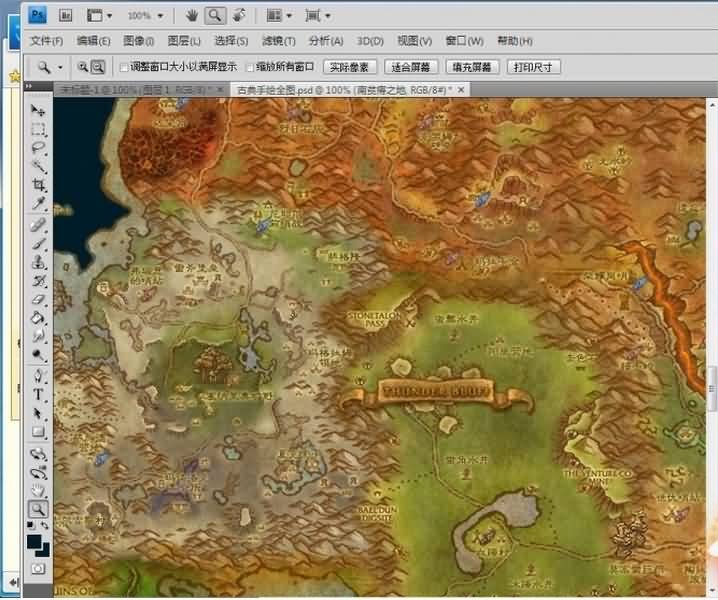
Task: Click the Hand tool in application bar
Action: pos(191,16)
